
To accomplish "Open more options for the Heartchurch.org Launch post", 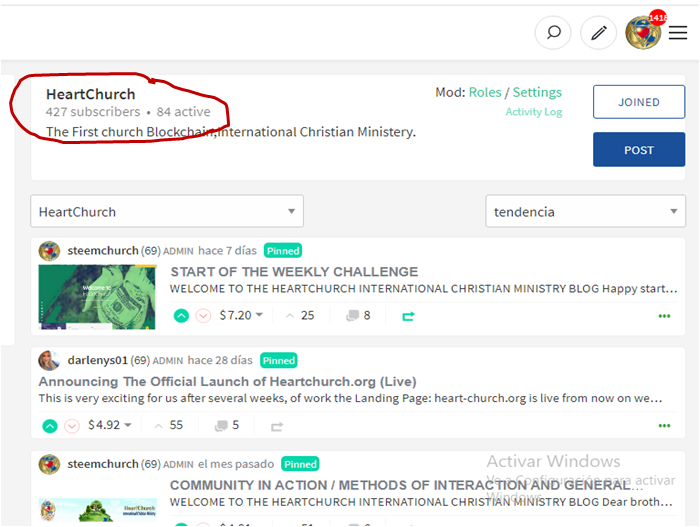I will (x=664, y=425).
